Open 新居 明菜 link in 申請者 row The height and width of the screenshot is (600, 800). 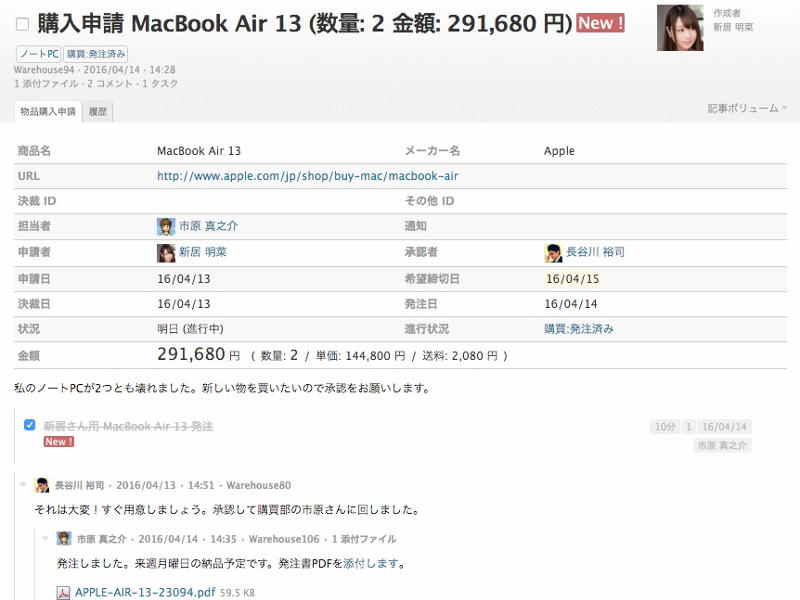pos(203,252)
